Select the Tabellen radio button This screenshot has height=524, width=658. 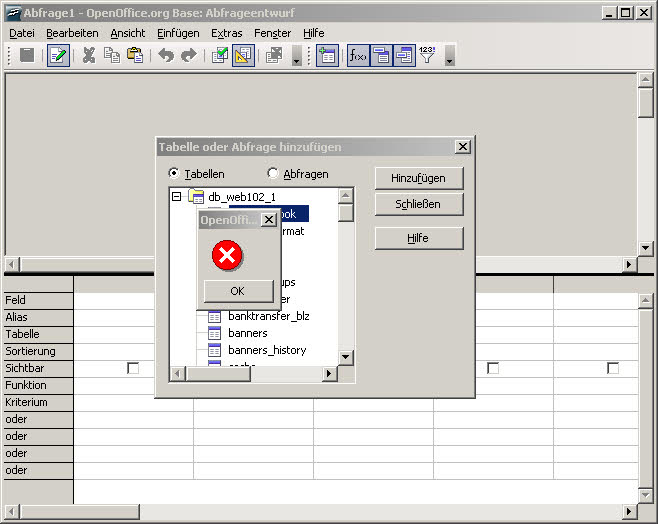click(x=174, y=174)
